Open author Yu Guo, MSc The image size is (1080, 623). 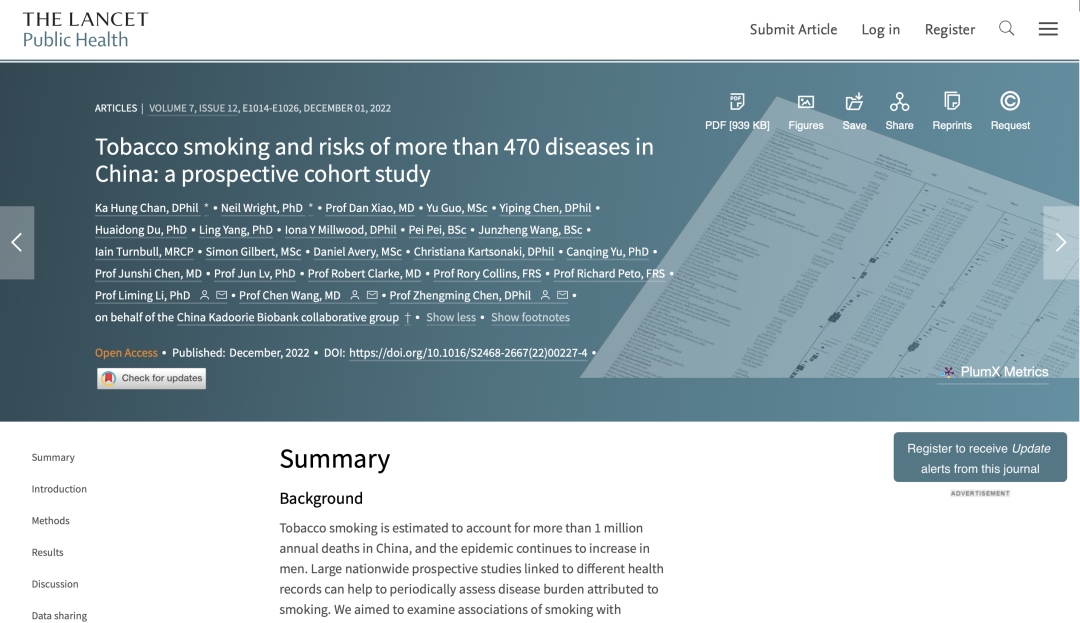pos(457,208)
